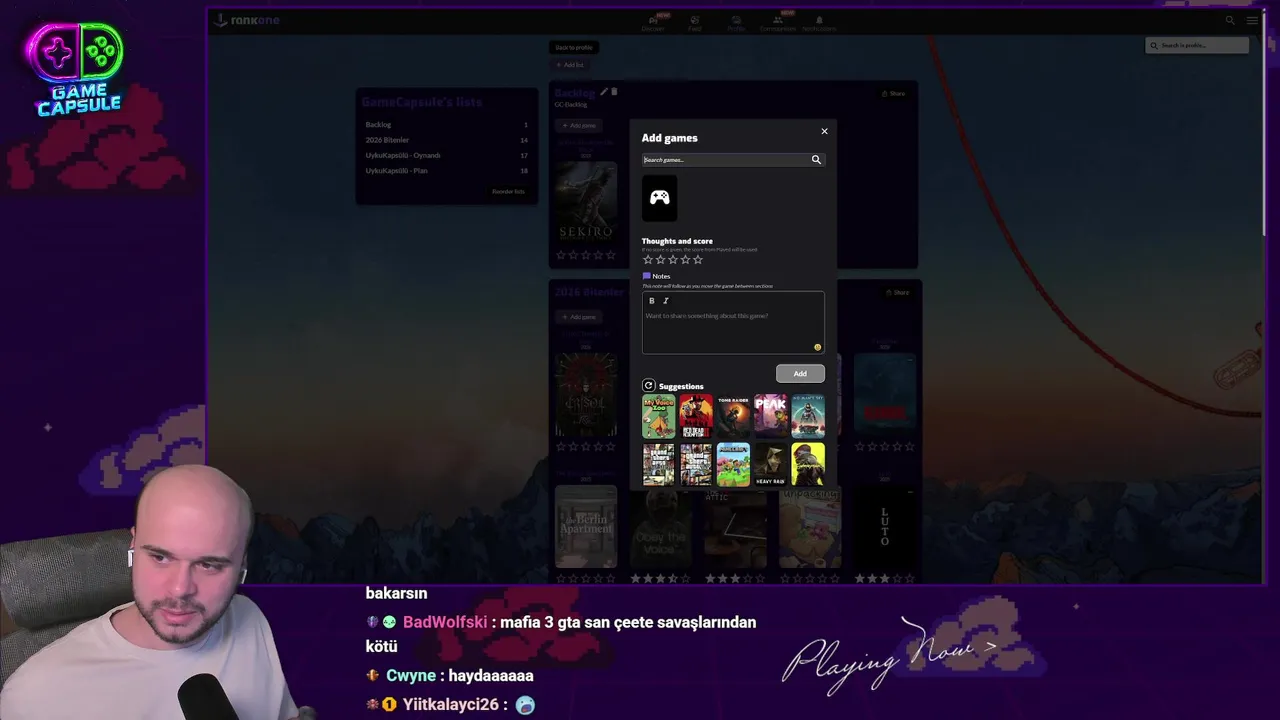Select Red Dead Redemption suggestion
The height and width of the screenshot is (720, 1280).
696,416
